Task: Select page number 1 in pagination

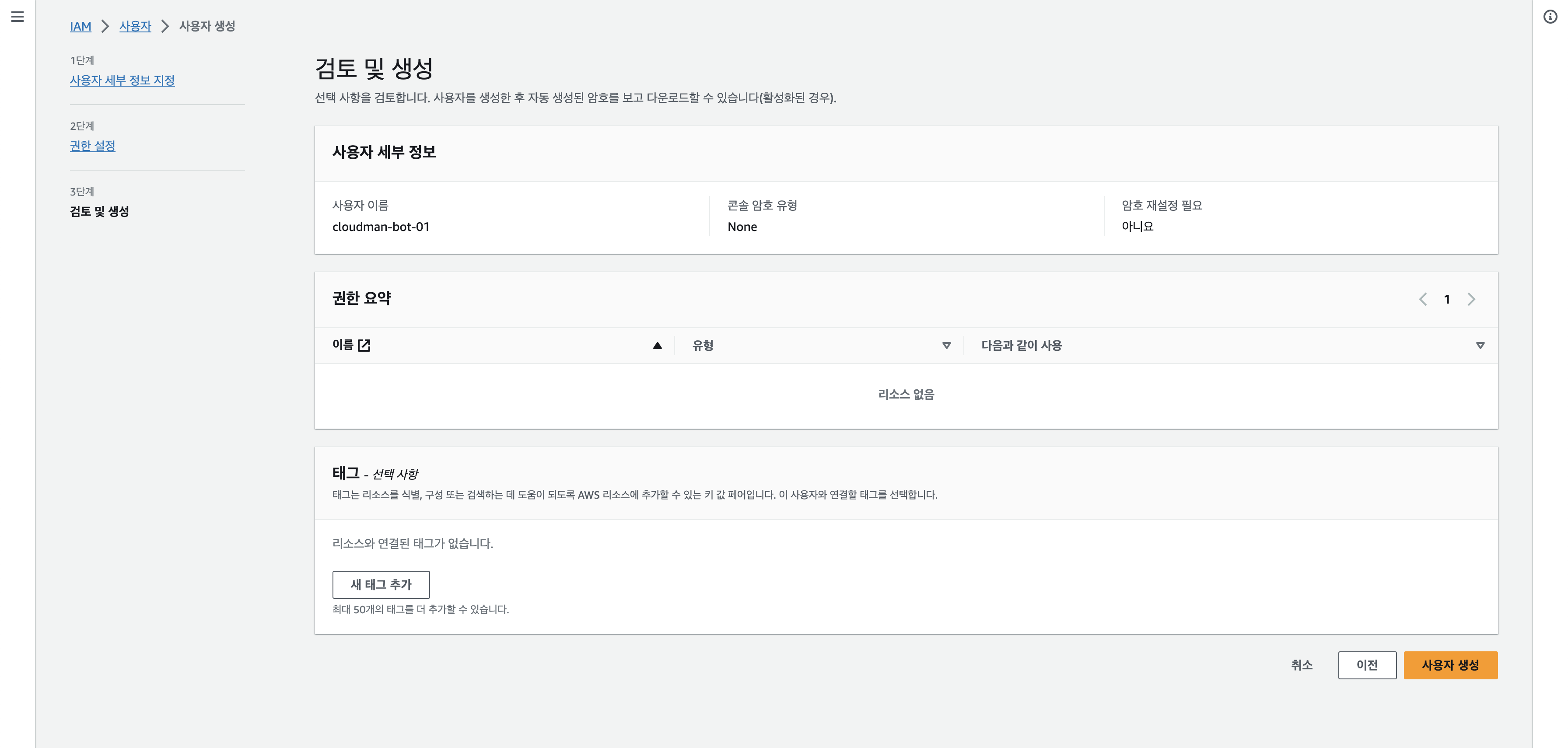Action: pos(1447,299)
